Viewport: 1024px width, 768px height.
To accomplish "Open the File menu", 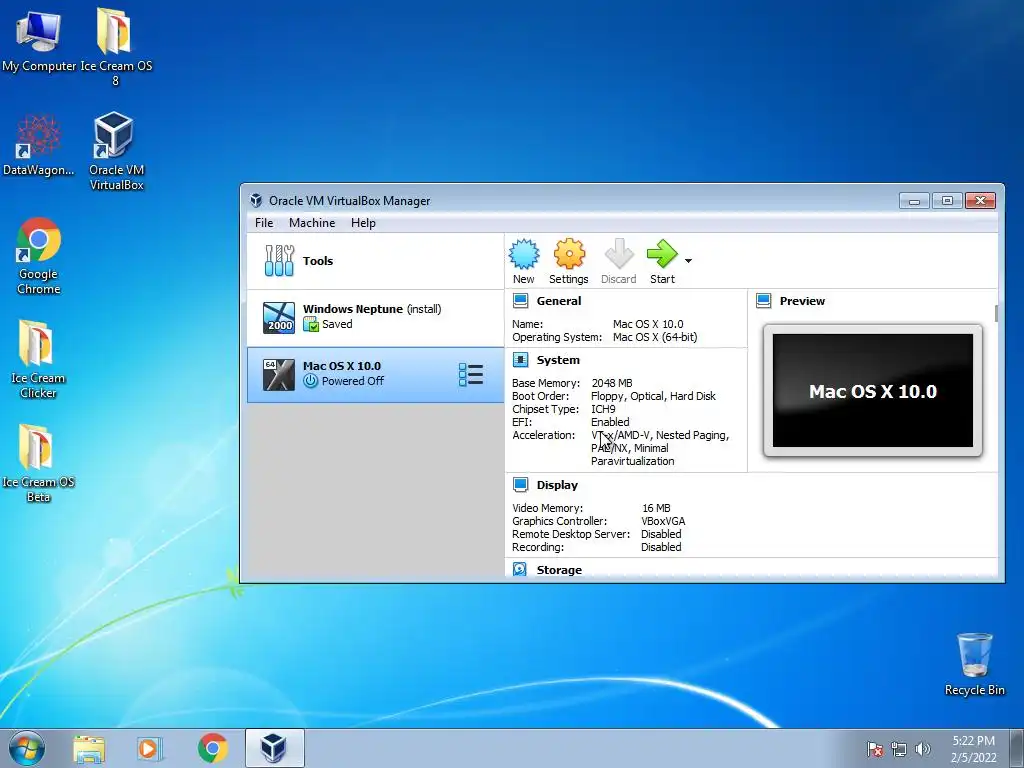I will point(264,223).
